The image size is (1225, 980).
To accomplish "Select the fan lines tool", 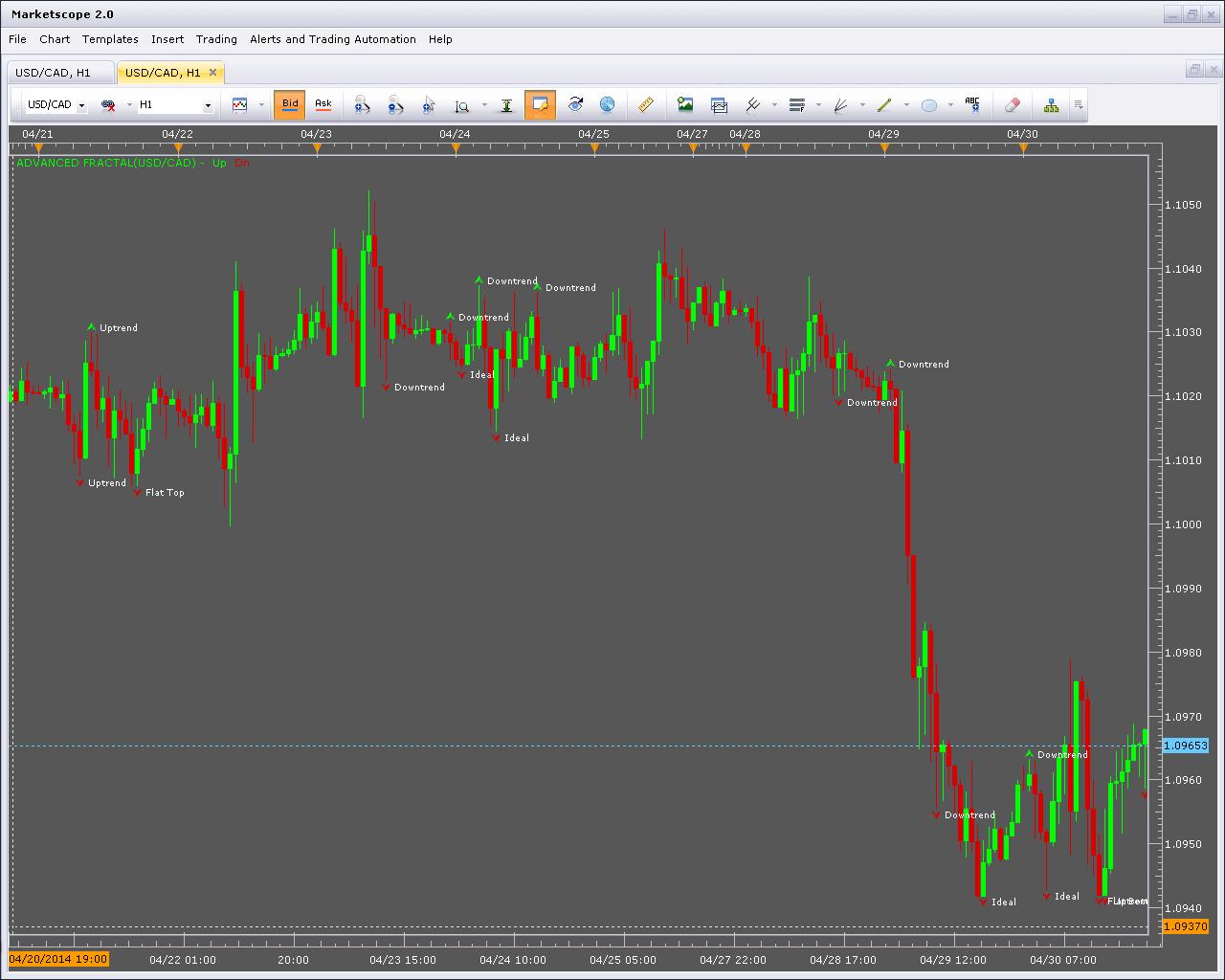I will [841, 105].
